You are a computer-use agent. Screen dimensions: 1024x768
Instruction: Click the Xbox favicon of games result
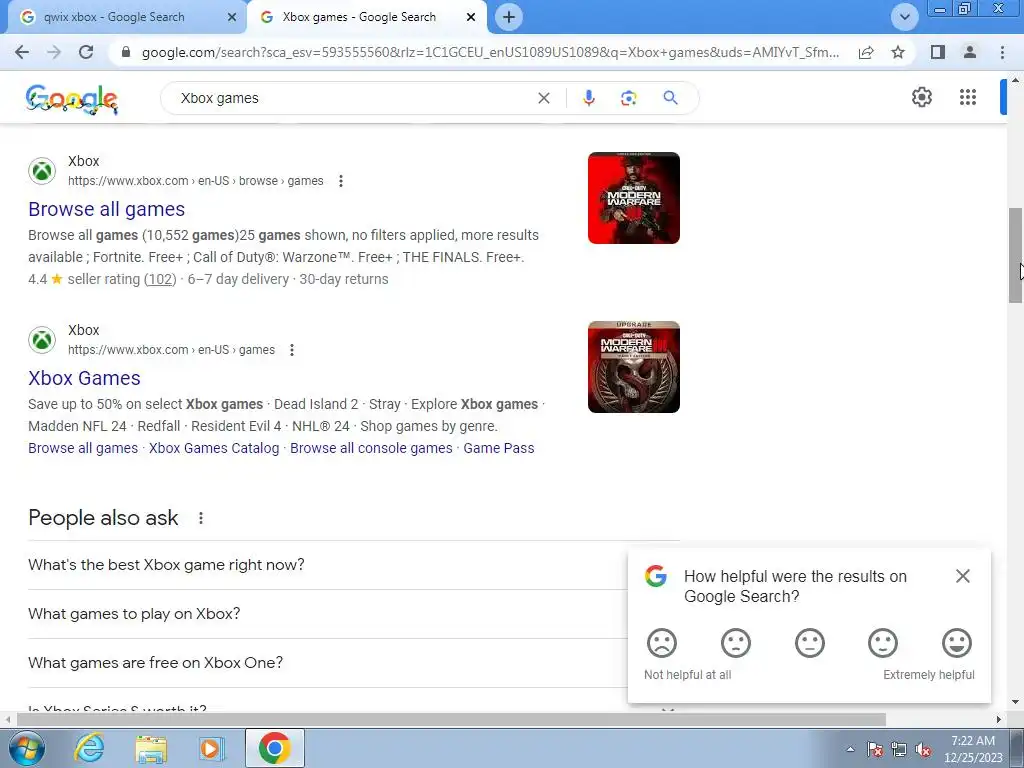pyautogui.click(x=42, y=340)
